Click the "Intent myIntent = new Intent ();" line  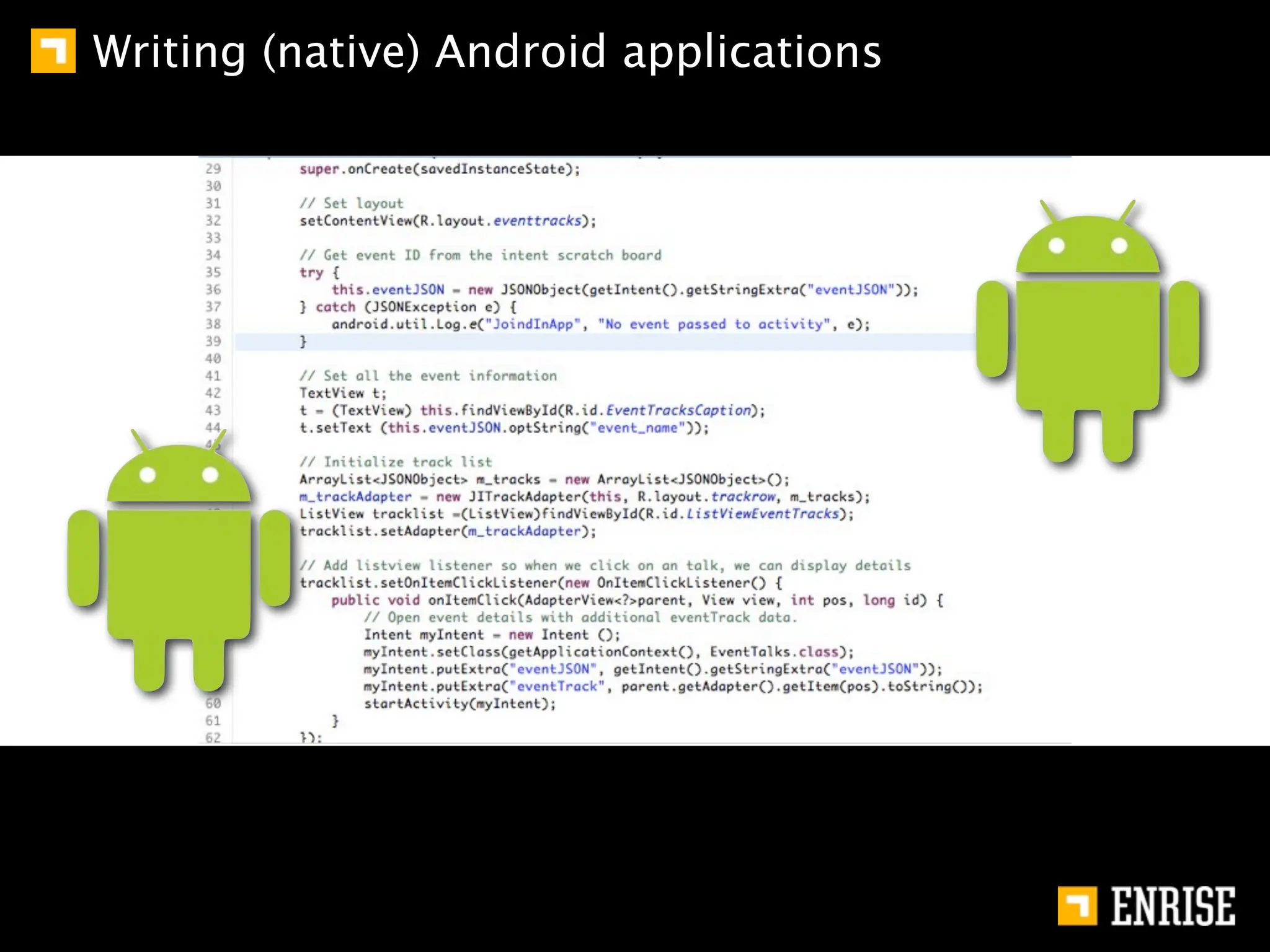492,635
